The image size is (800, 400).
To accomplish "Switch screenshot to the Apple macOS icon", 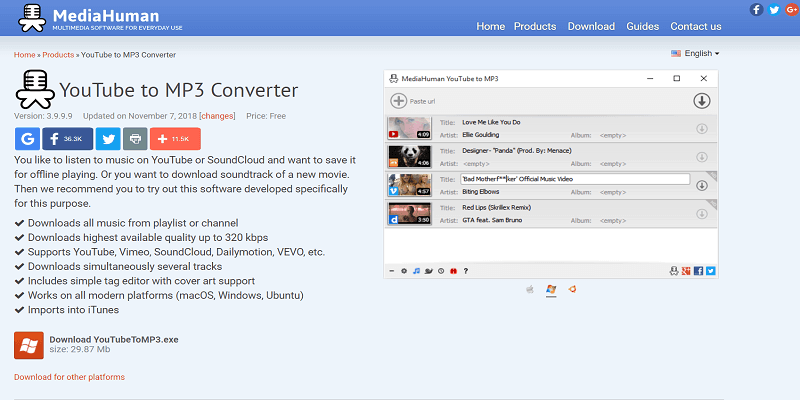I will tap(530, 289).
